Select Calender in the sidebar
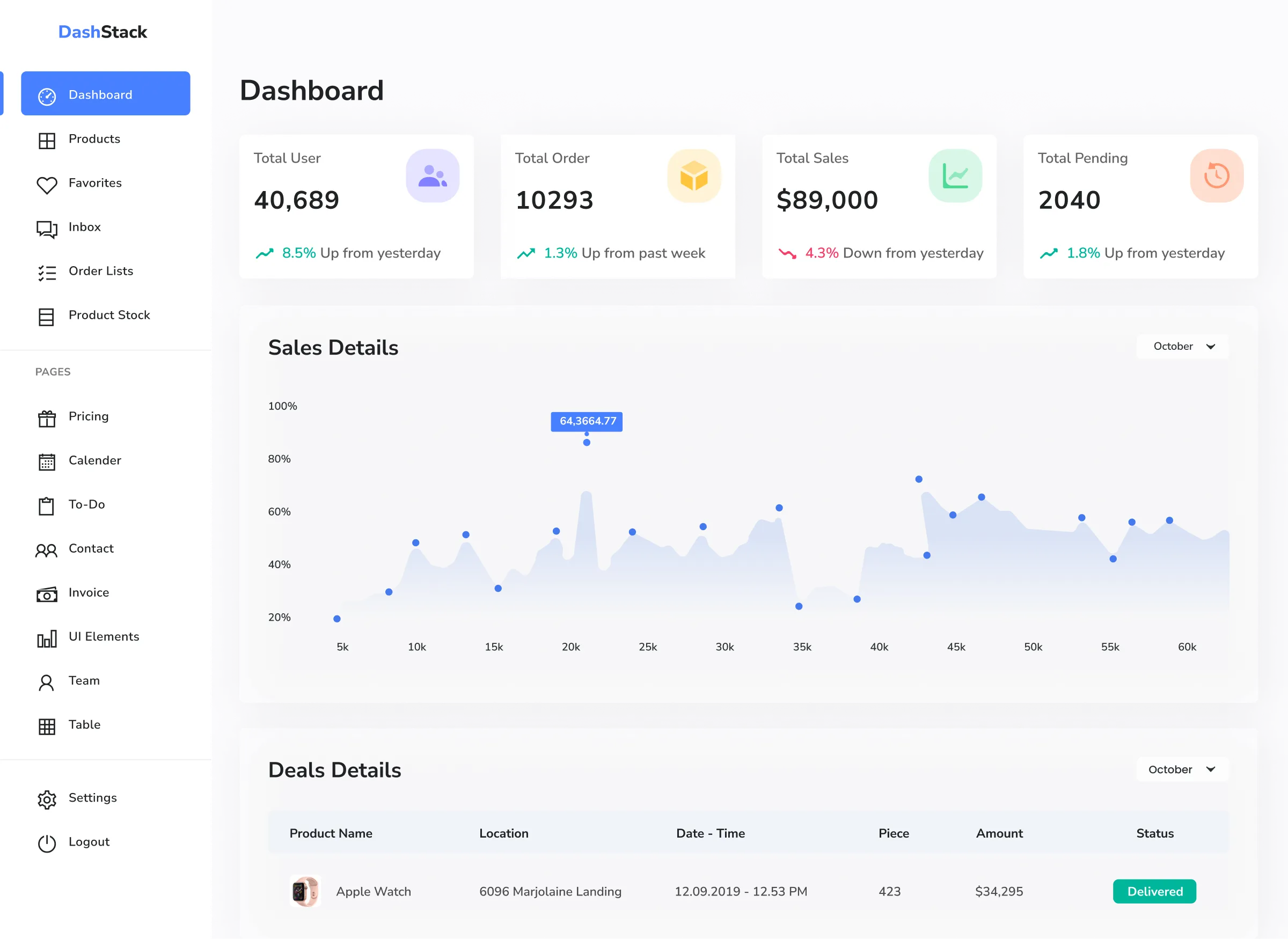The width and height of the screenshot is (1288, 939). [x=94, y=460]
